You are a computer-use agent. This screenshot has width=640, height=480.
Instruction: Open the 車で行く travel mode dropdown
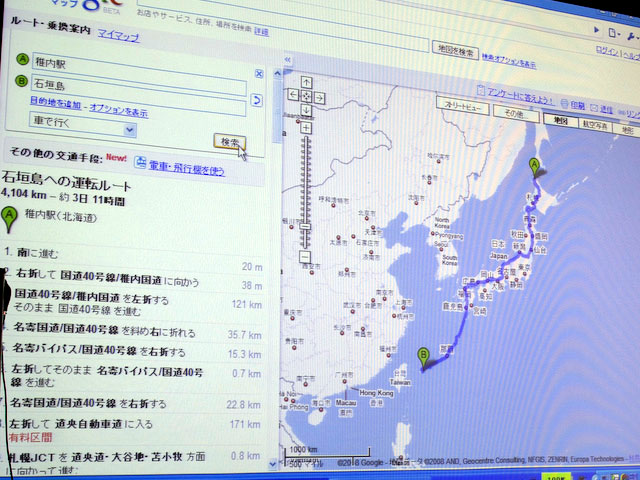pyautogui.click(x=82, y=125)
